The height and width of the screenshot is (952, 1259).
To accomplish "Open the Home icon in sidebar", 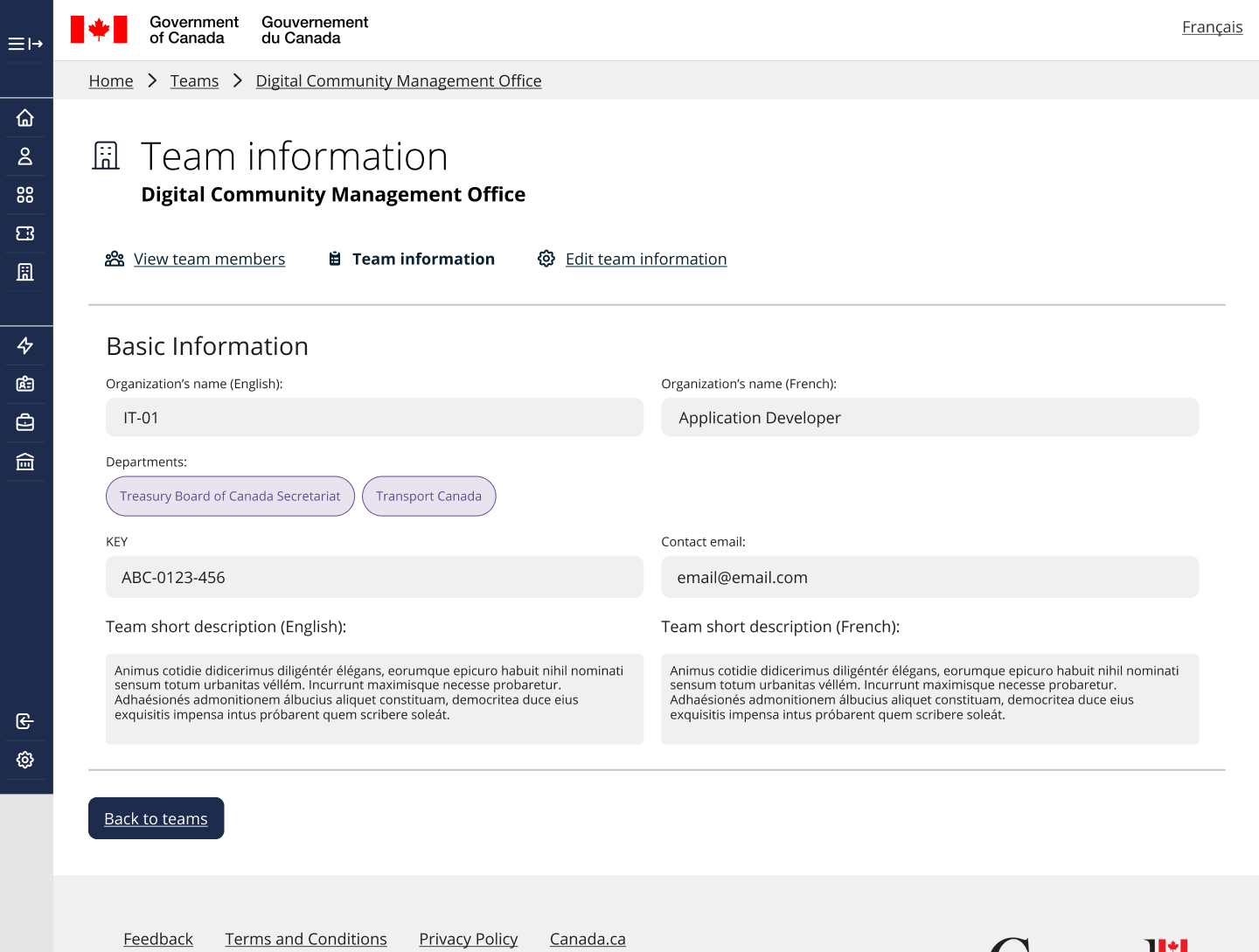I will tap(25, 118).
